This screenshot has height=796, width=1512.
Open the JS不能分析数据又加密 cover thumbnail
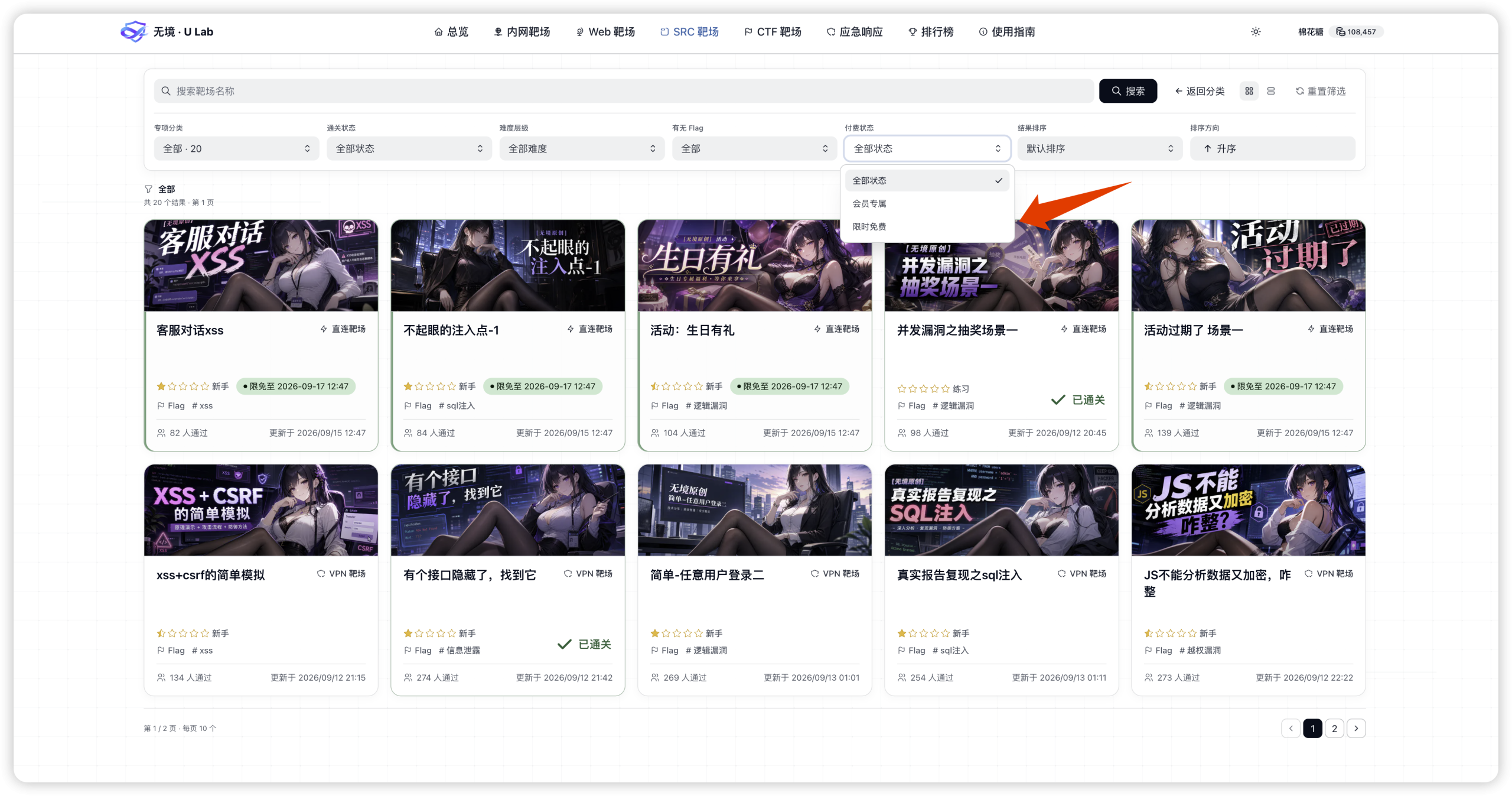[1249, 510]
